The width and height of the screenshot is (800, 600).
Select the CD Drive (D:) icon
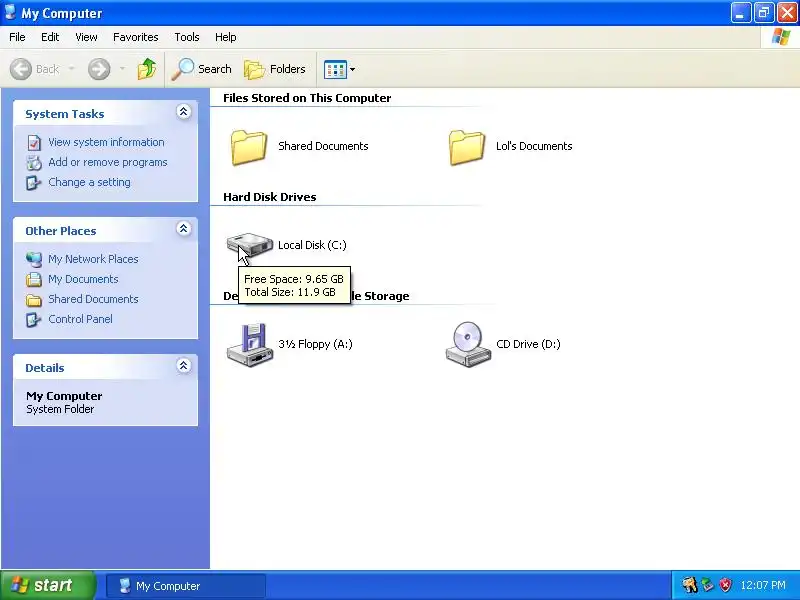pyautogui.click(x=468, y=344)
